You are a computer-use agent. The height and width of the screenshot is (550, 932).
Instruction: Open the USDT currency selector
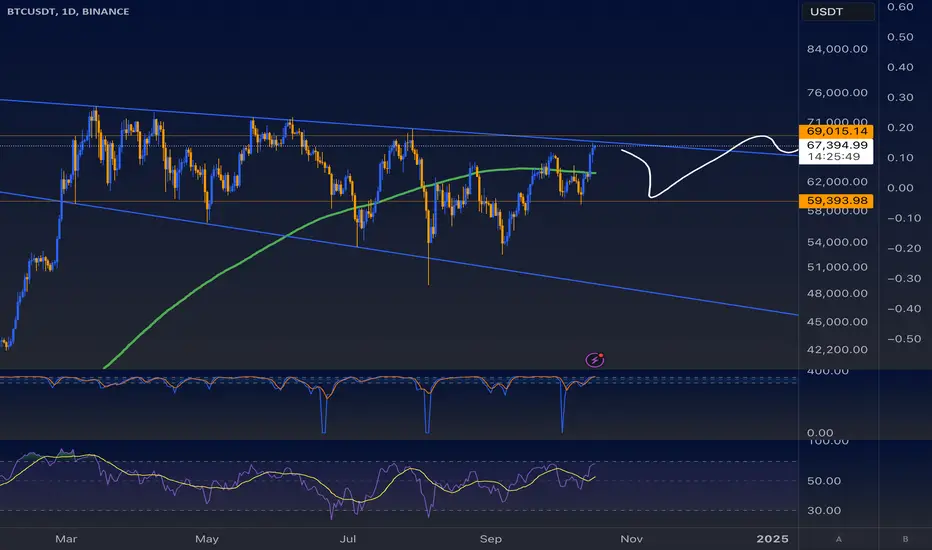(837, 11)
